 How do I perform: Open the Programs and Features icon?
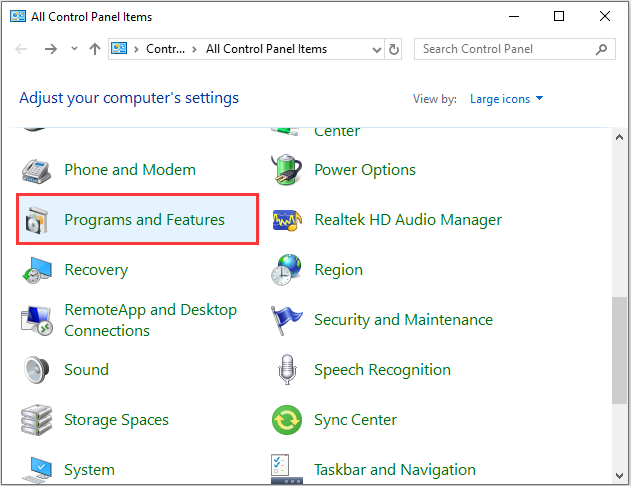pyautogui.click(x=37, y=220)
